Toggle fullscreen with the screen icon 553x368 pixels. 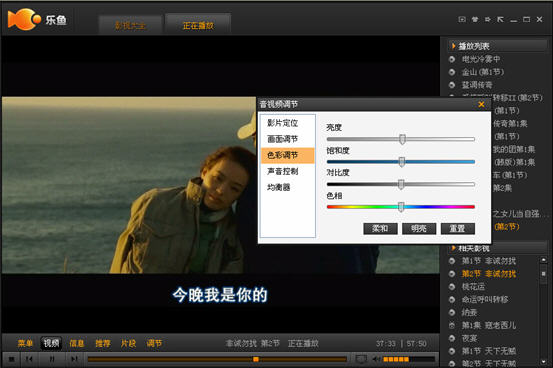(361, 359)
